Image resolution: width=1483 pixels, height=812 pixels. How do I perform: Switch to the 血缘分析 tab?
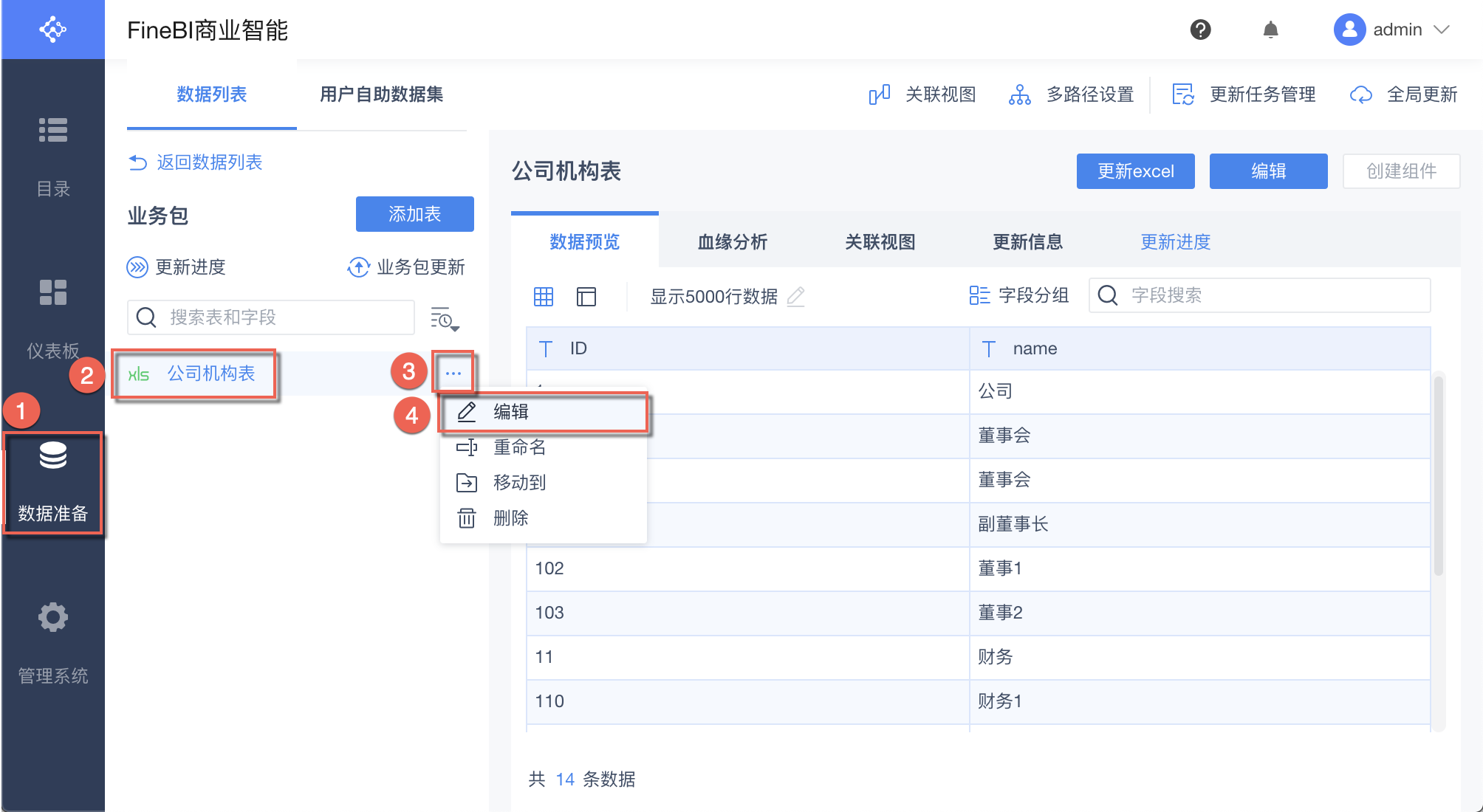tap(731, 241)
